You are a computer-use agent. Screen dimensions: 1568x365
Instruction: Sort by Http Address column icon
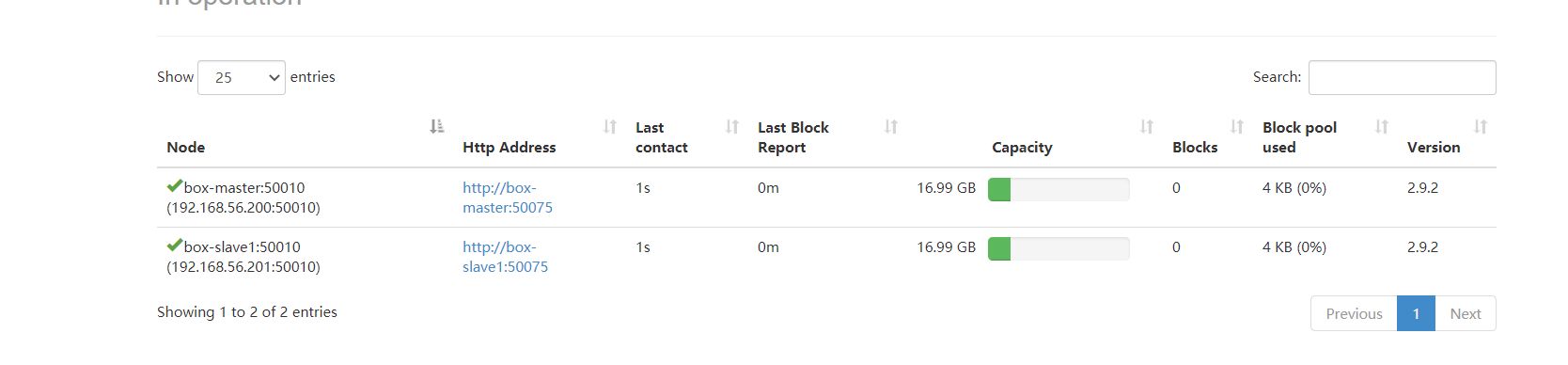click(x=610, y=126)
